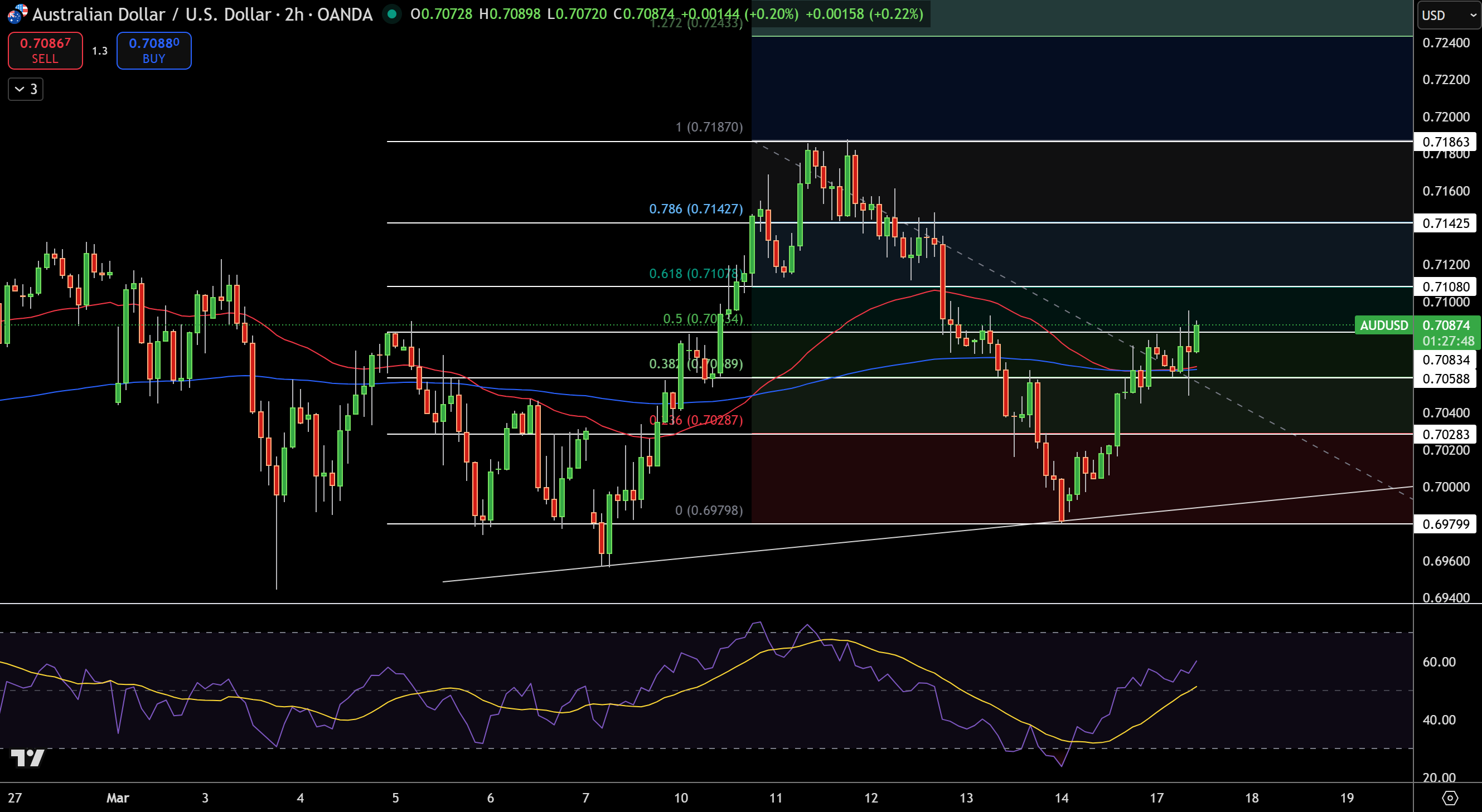Screen dimensions: 1482x812
Task: Click the date 19 on time axis
Action: click(1347, 798)
